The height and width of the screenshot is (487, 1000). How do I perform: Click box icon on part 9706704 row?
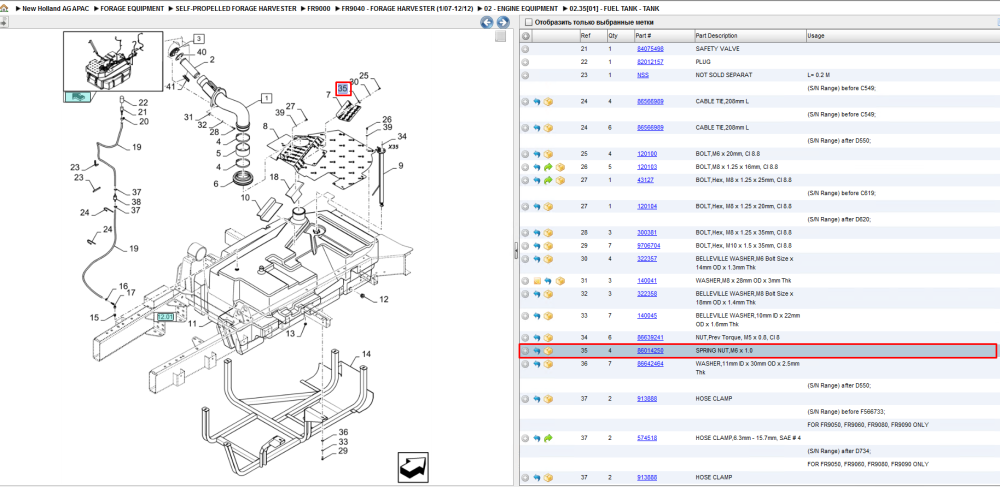(548, 245)
